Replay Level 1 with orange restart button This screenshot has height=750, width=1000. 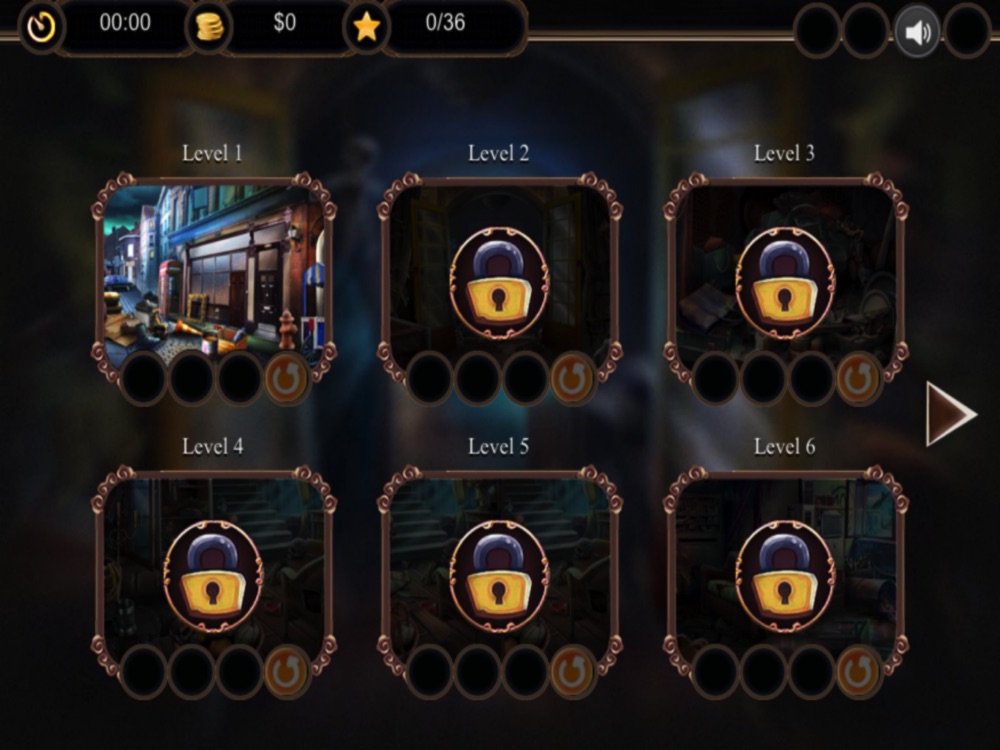tap(286, 378)
